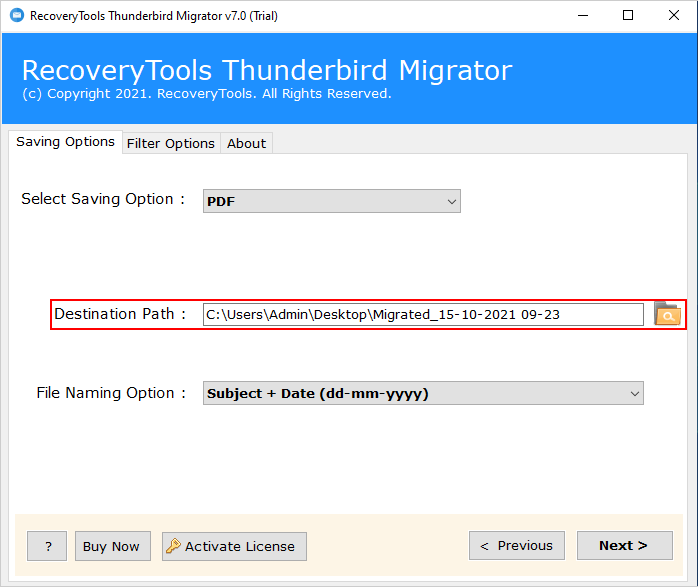Screen dimensions: 698x587
Task: Open the About tab
Action: click(246, 143)
